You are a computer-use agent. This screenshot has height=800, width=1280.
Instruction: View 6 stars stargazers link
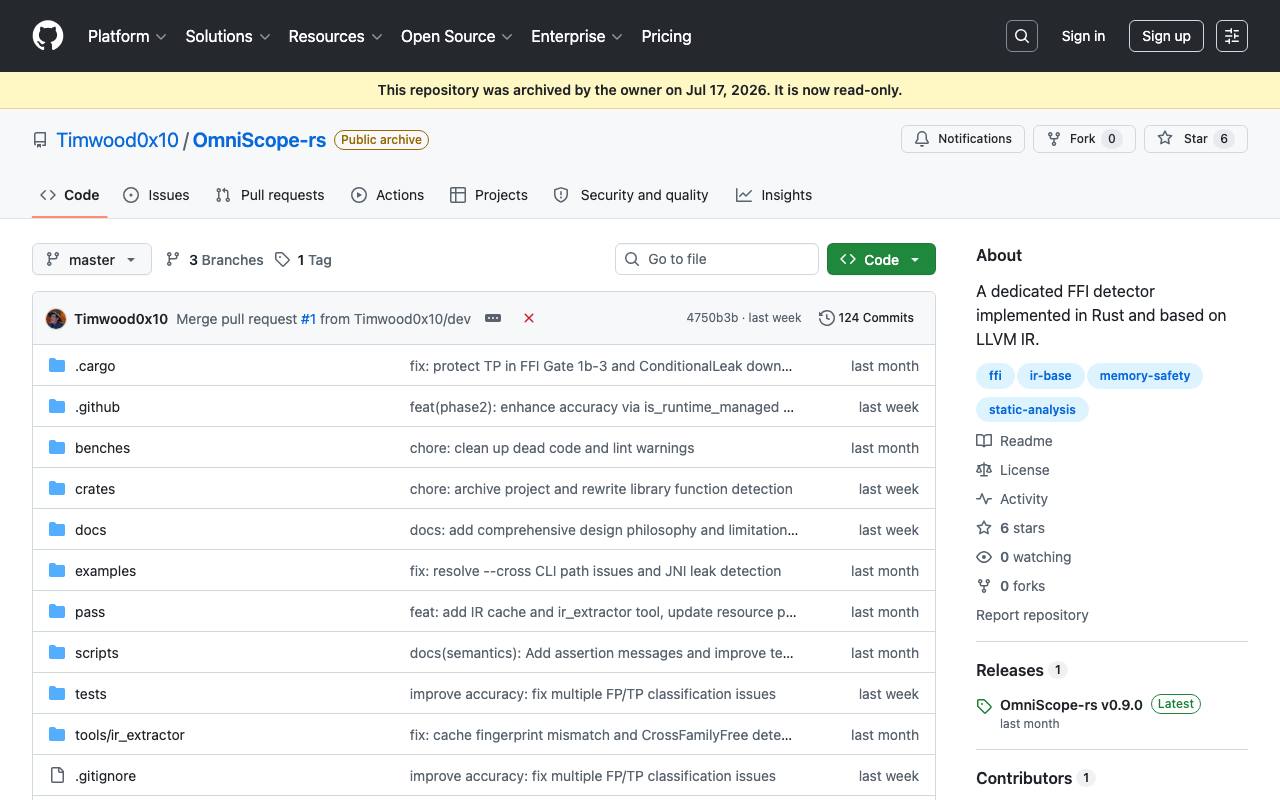pyautogui.click(x=1010, y=528)
